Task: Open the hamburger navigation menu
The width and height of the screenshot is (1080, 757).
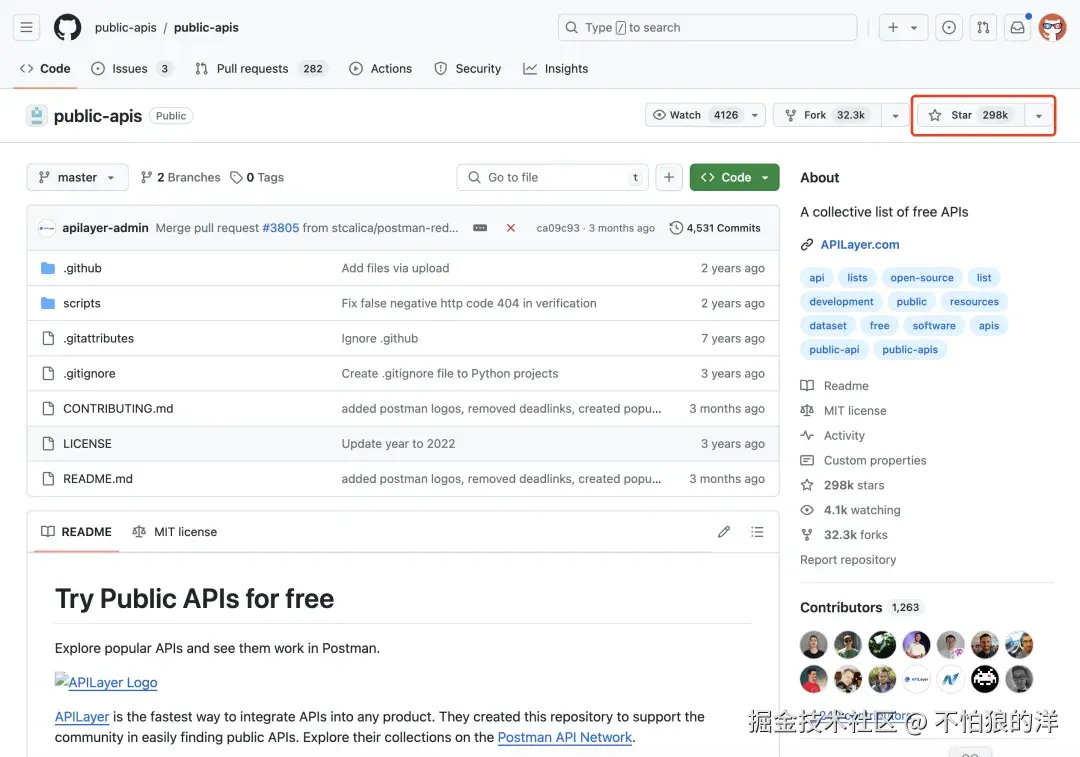Action: pyautogui.click(x=26, y=28)
